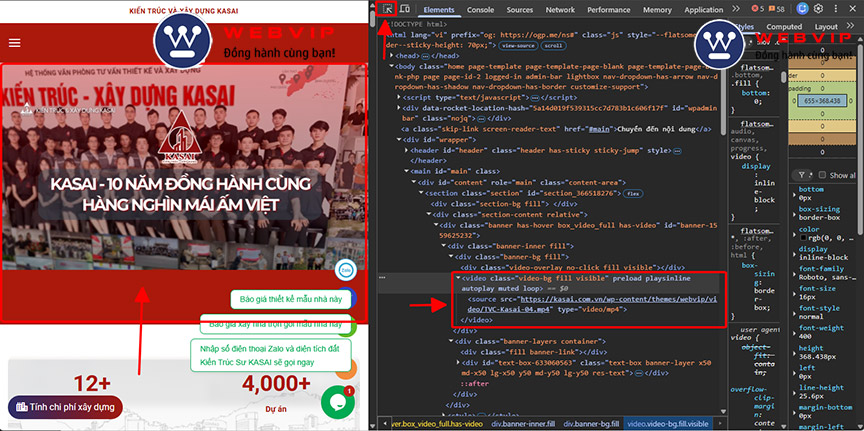Click the flex badge on section element
The width and height of the screenshot is (864, 431).
(x=635, y=193)
